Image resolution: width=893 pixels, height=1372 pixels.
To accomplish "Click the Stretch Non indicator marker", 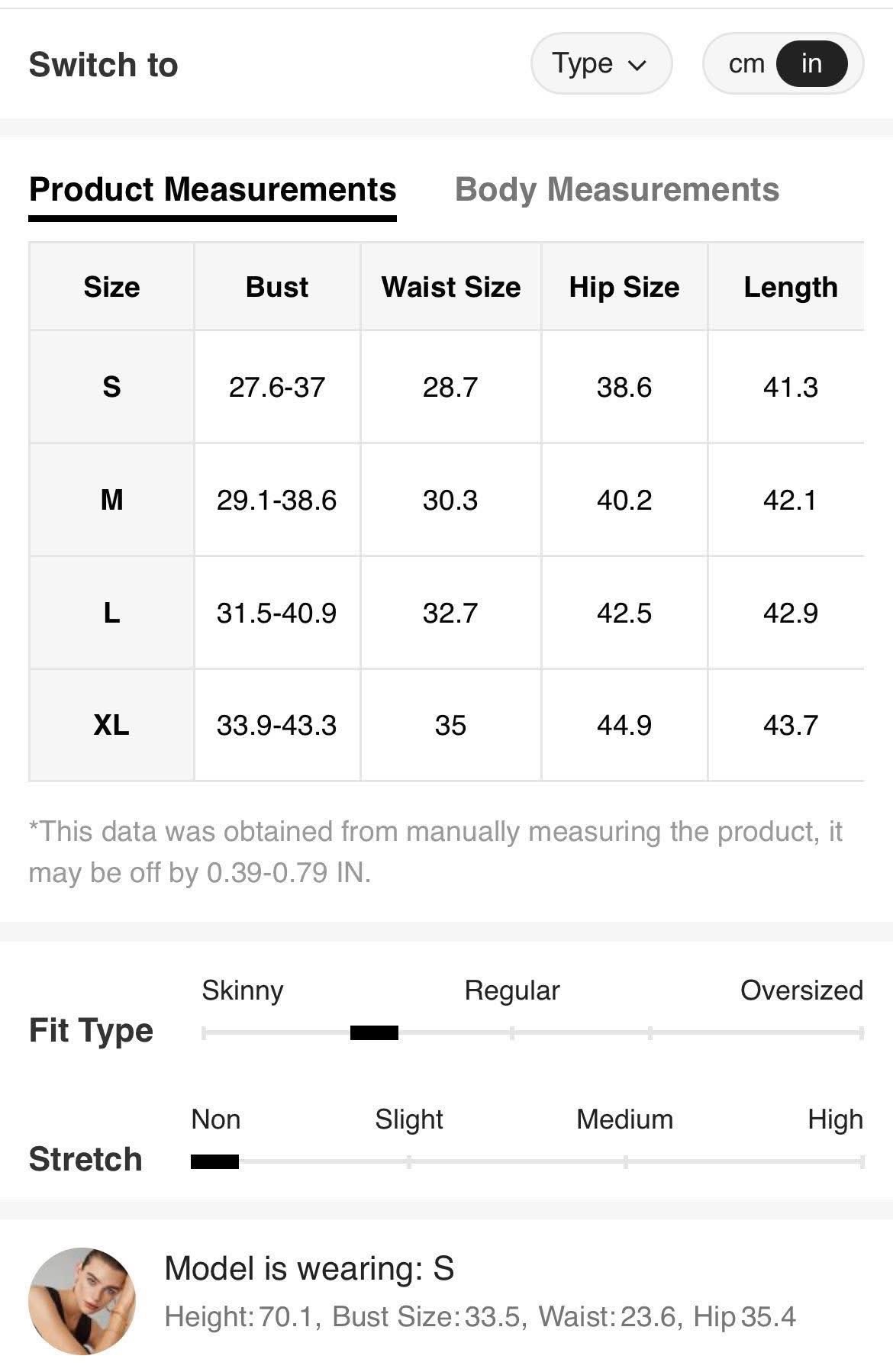I will pos(214,1162).
